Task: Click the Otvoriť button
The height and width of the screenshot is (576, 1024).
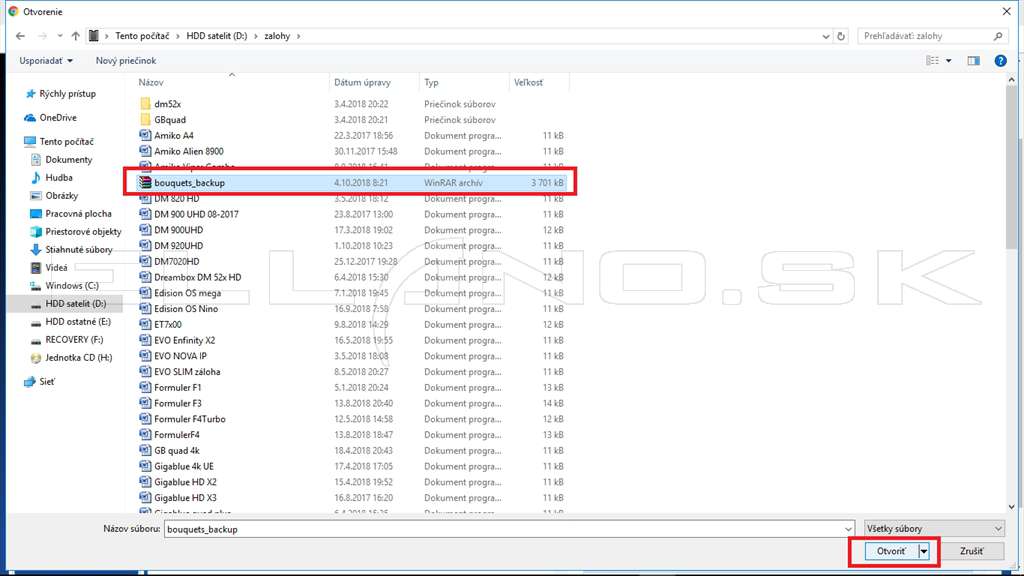Action: pos(891,551)
